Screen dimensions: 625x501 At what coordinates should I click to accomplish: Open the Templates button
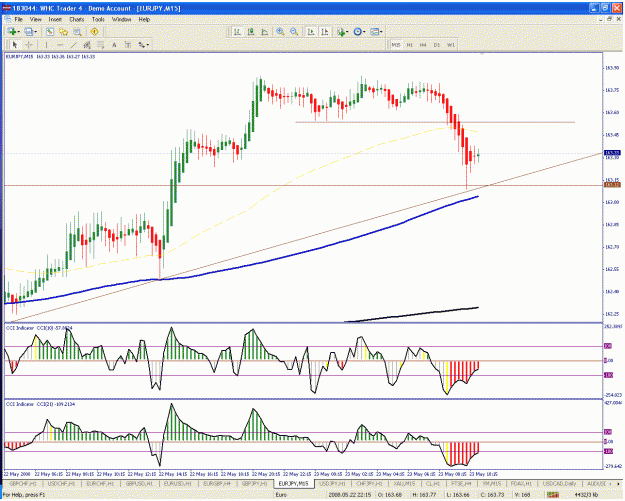(374, 31)
